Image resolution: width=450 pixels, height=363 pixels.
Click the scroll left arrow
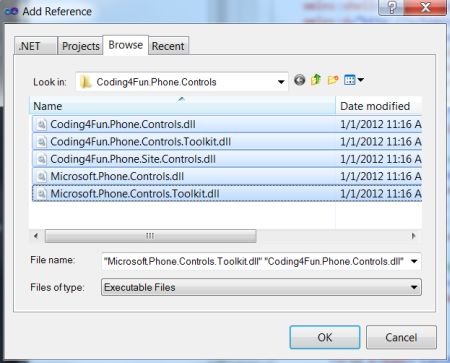tap(36, 236)
